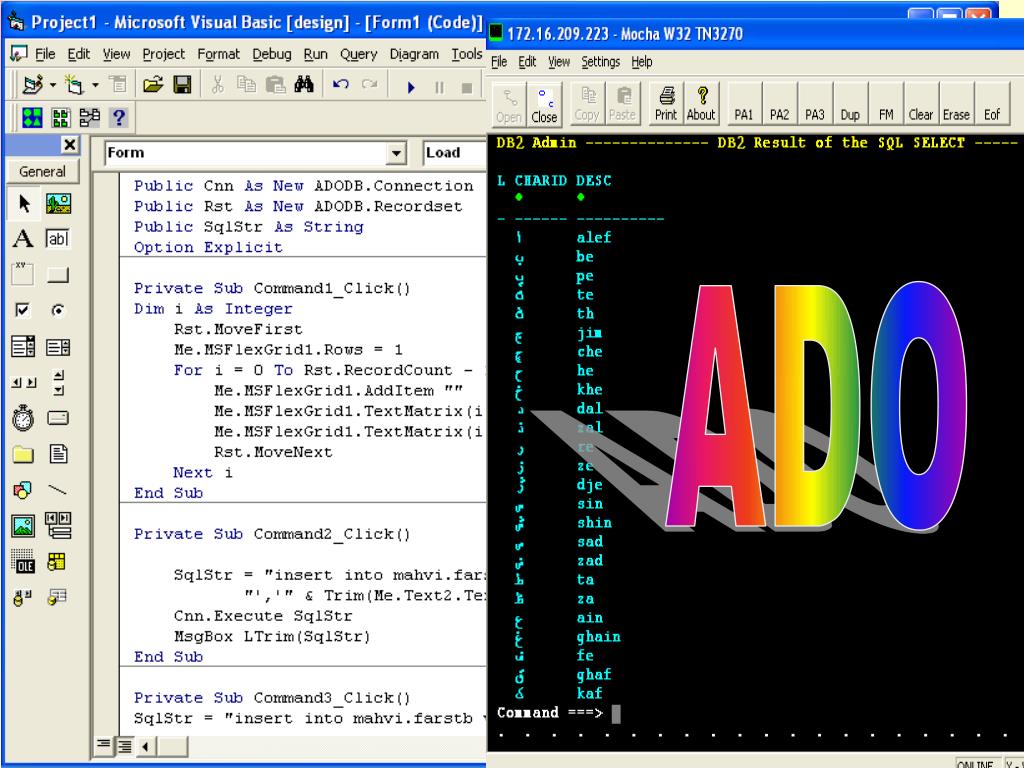Expand the Form object dropdown in code window
Screen dimensions: 1024x768
click(396, 153)
